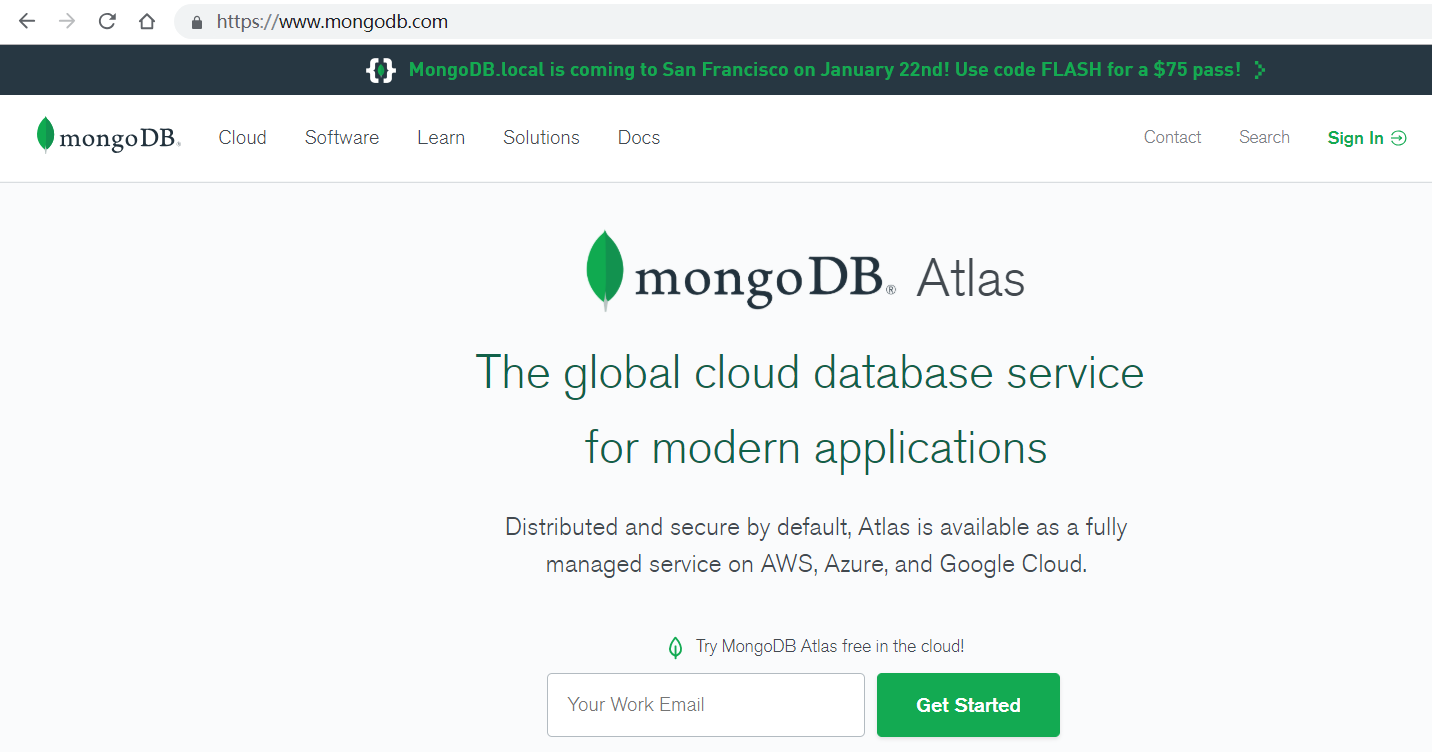1432x752 pixels.
Task: Click the MongoDB logo in the navbar
Action: 108,137
